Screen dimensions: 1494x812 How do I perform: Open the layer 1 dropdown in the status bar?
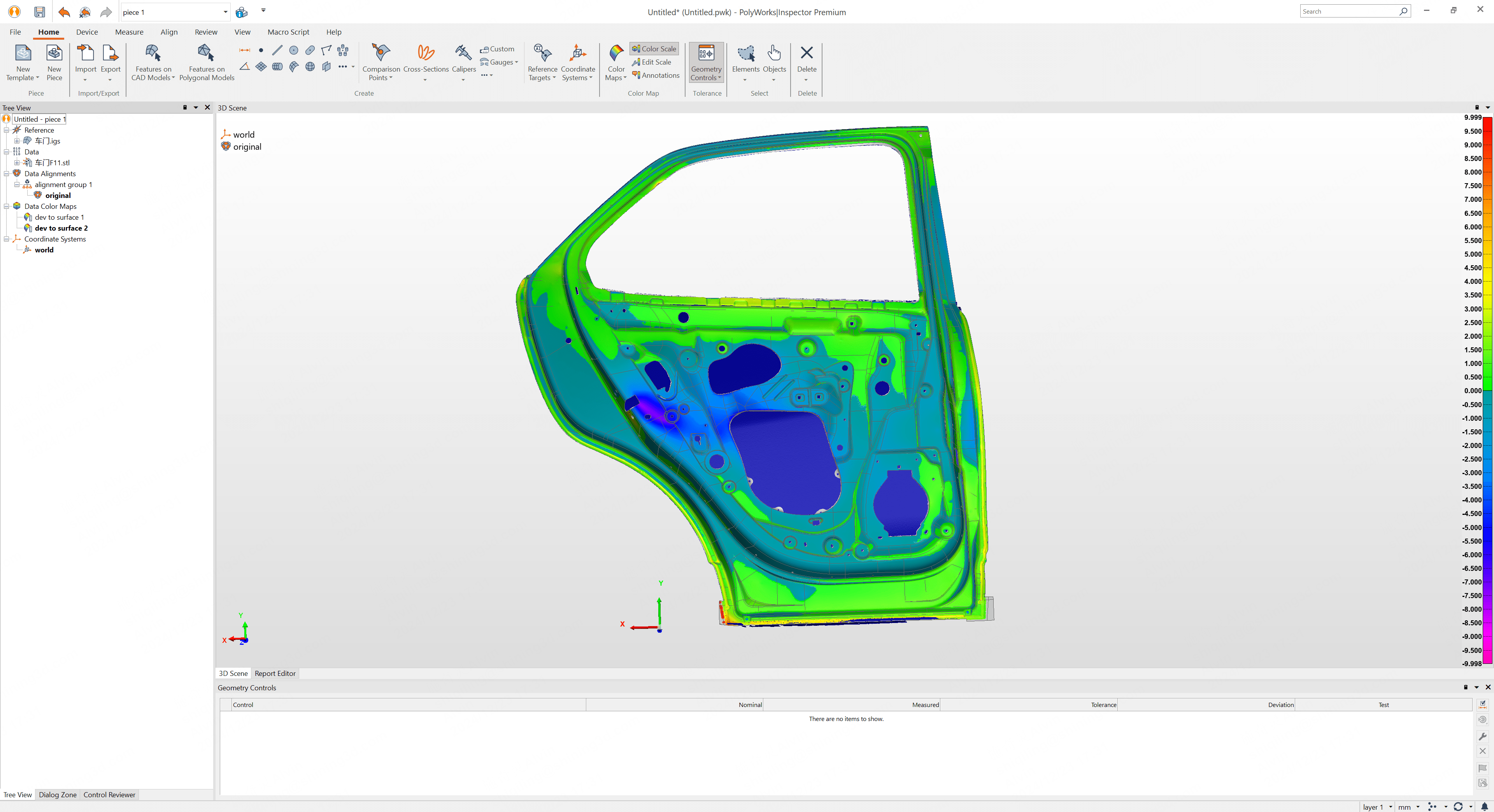tap(1376, 806)
